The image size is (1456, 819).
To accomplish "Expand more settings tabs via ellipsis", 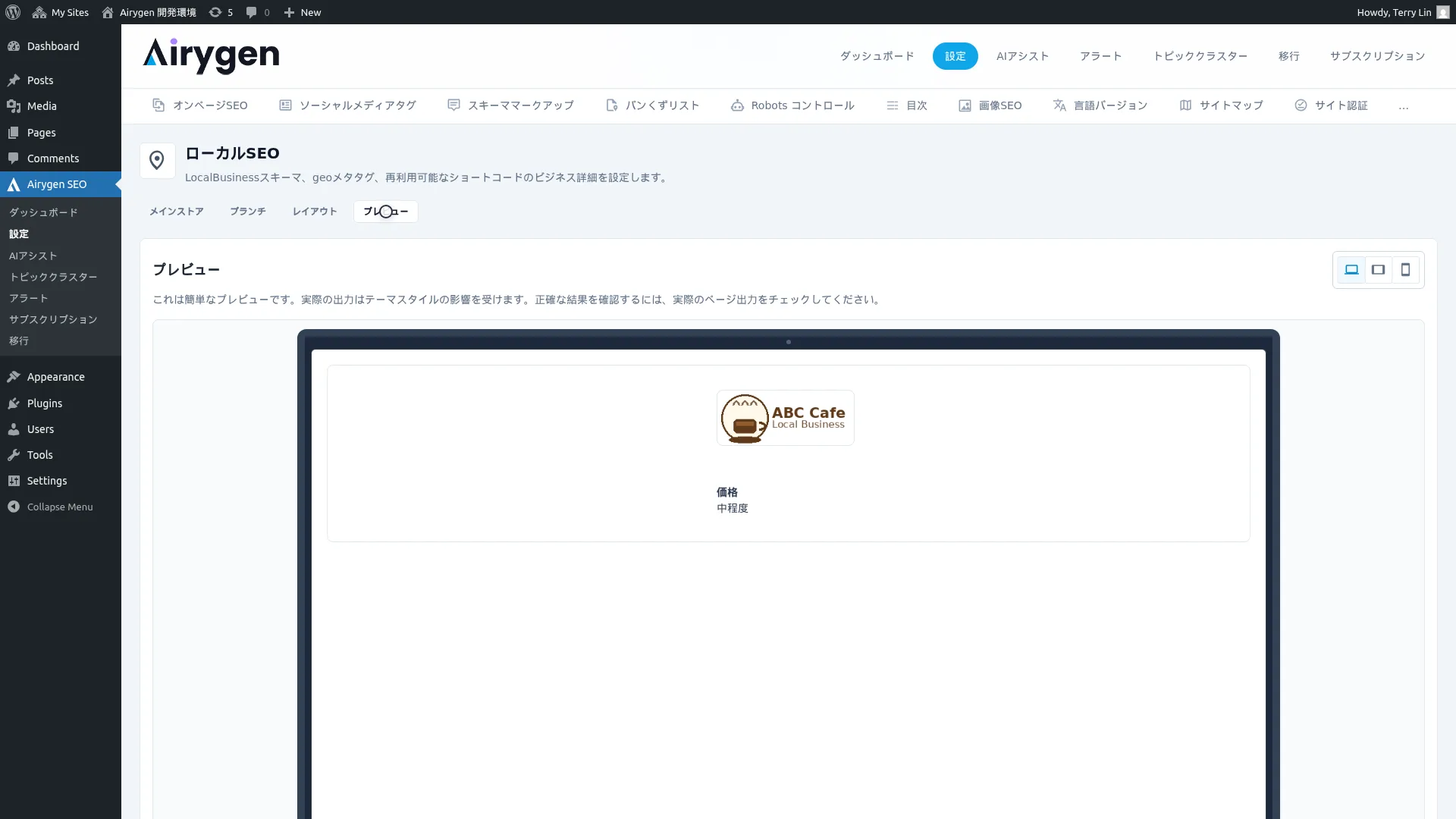I will 1404,107.
